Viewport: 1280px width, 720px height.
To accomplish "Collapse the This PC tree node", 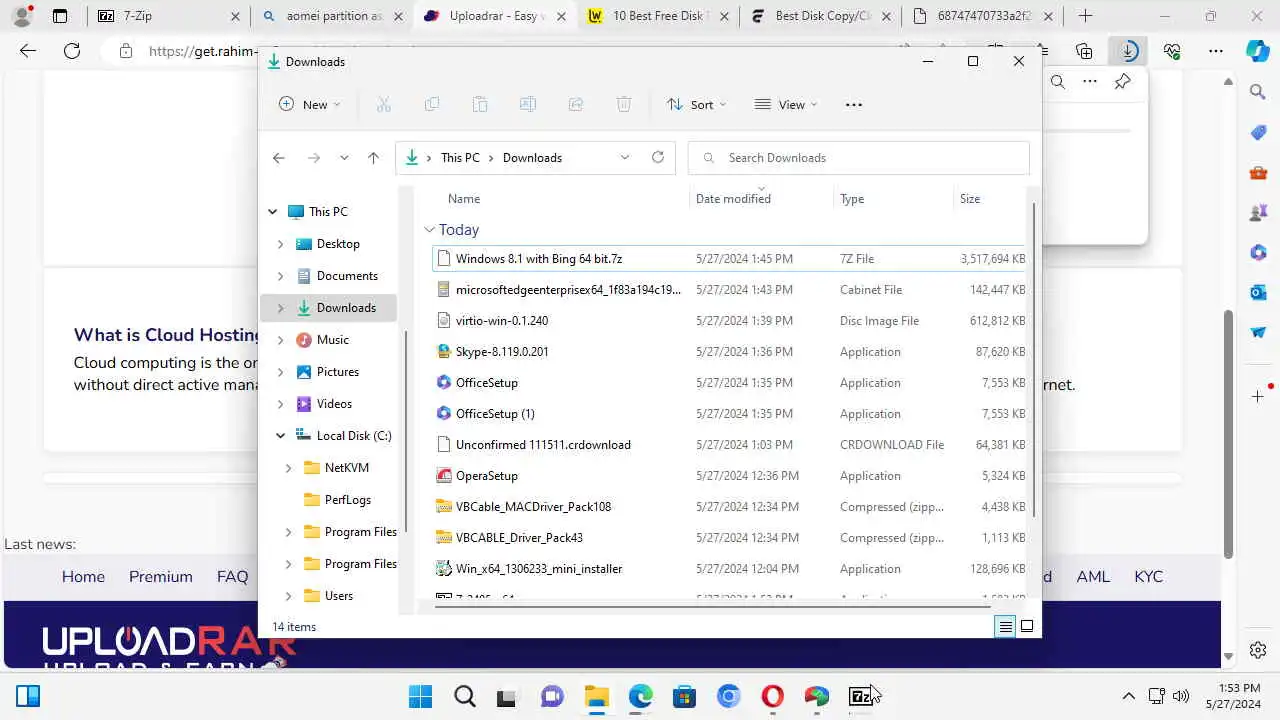I will [x=272, y=211].
